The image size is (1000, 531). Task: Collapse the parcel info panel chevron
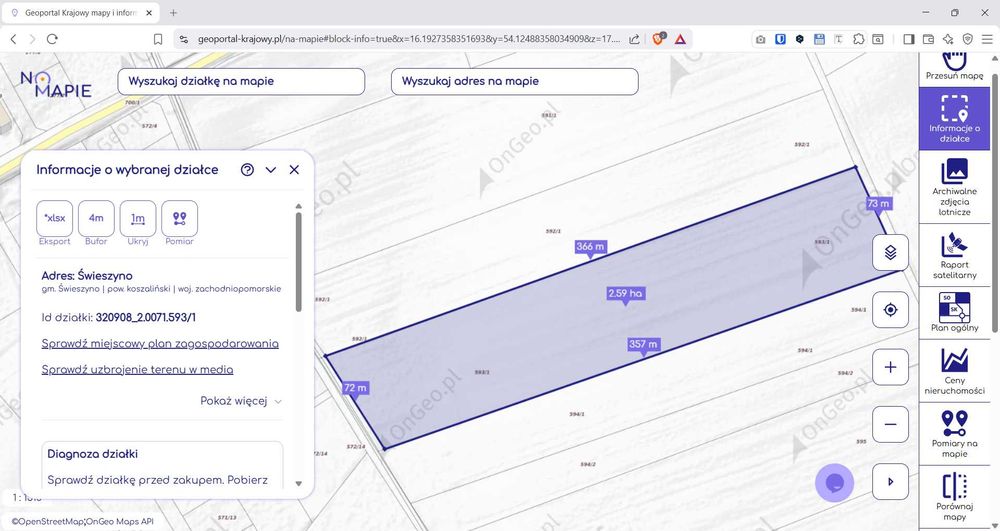[x=270, y=170]
